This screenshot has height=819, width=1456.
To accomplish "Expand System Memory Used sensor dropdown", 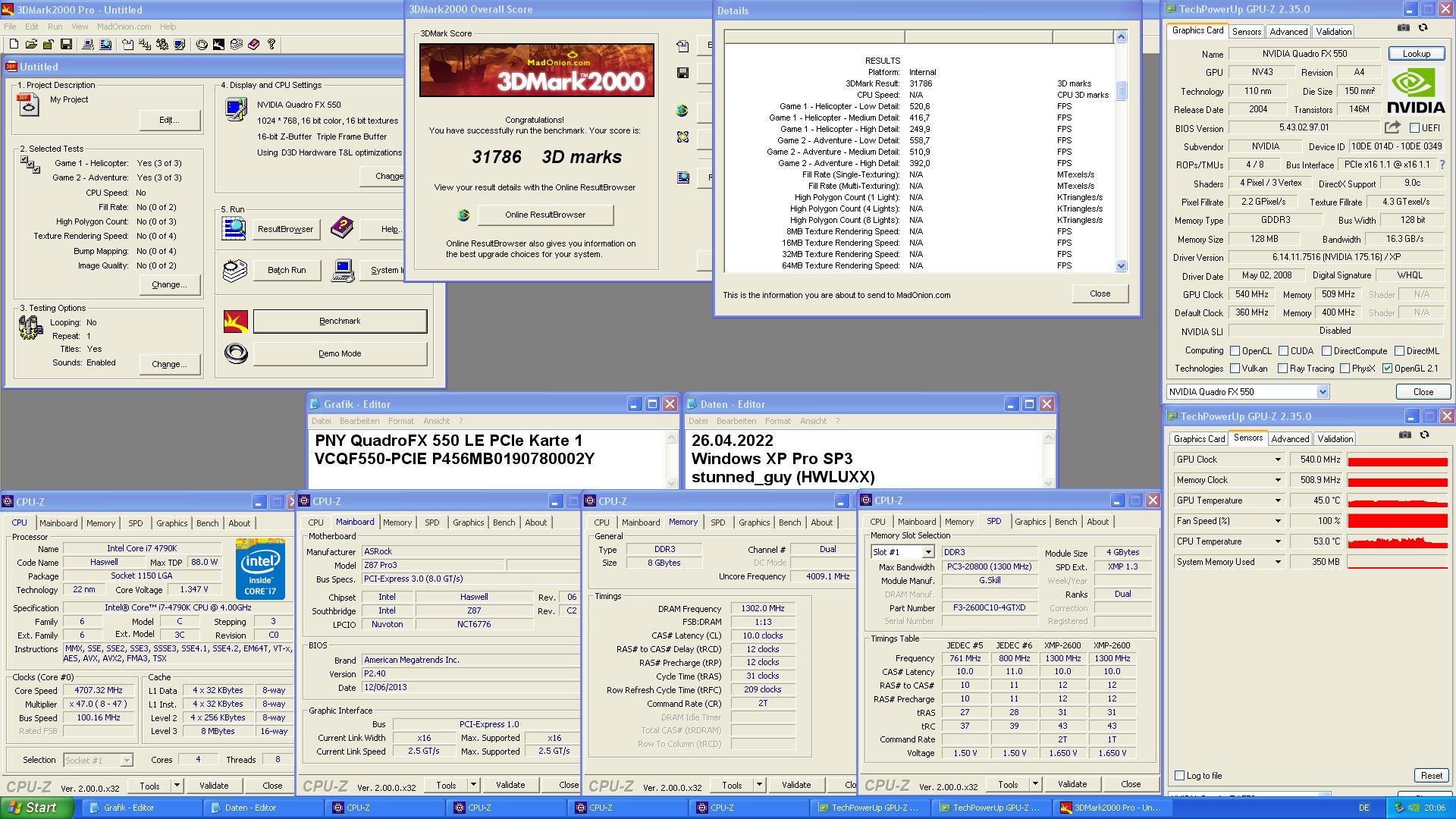I will [1278, 562].
